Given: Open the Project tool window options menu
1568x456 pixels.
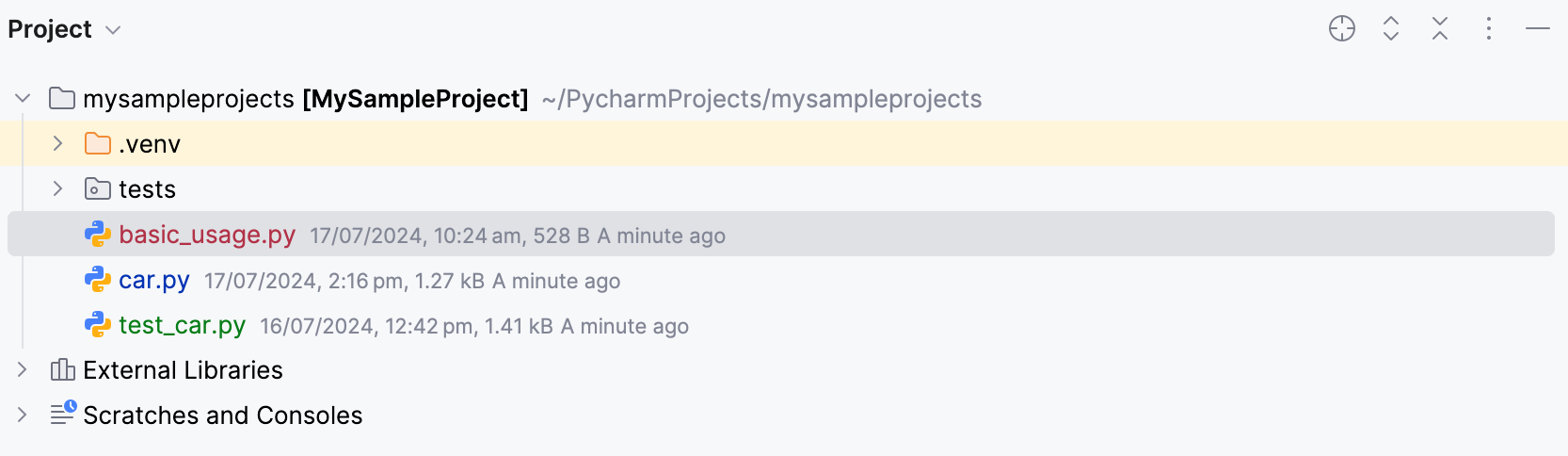Looking at the screenshot, I should (x=1489, y=29).
